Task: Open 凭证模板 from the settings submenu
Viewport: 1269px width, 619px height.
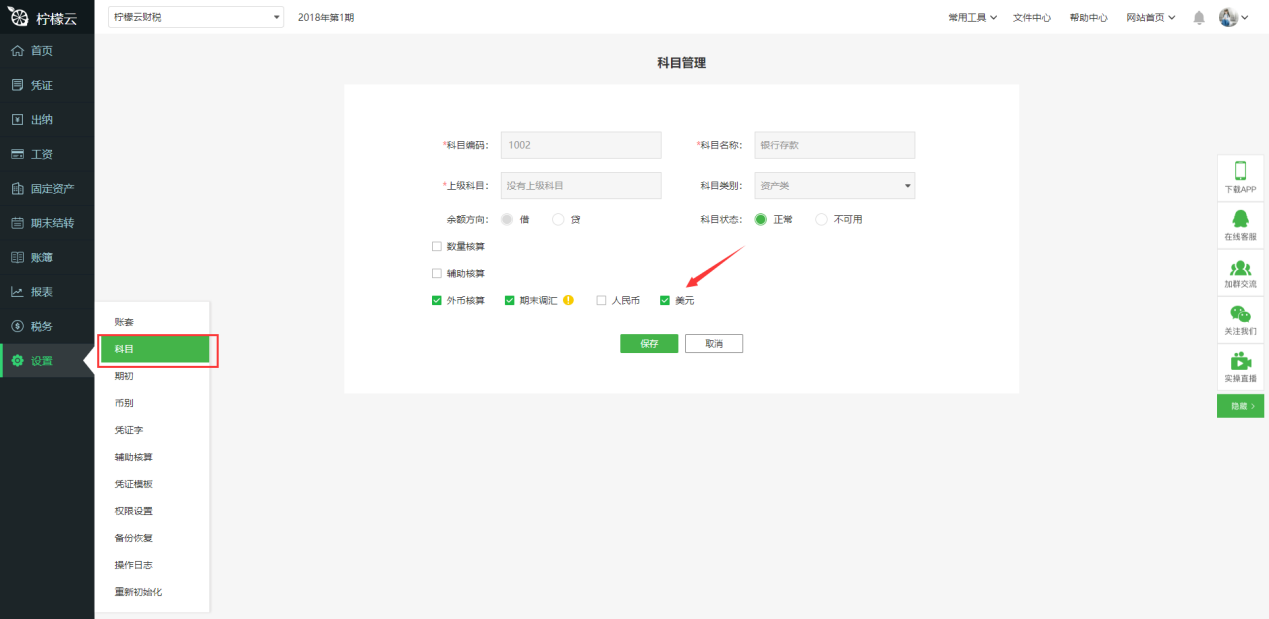Action: click(x=133, y=484)
